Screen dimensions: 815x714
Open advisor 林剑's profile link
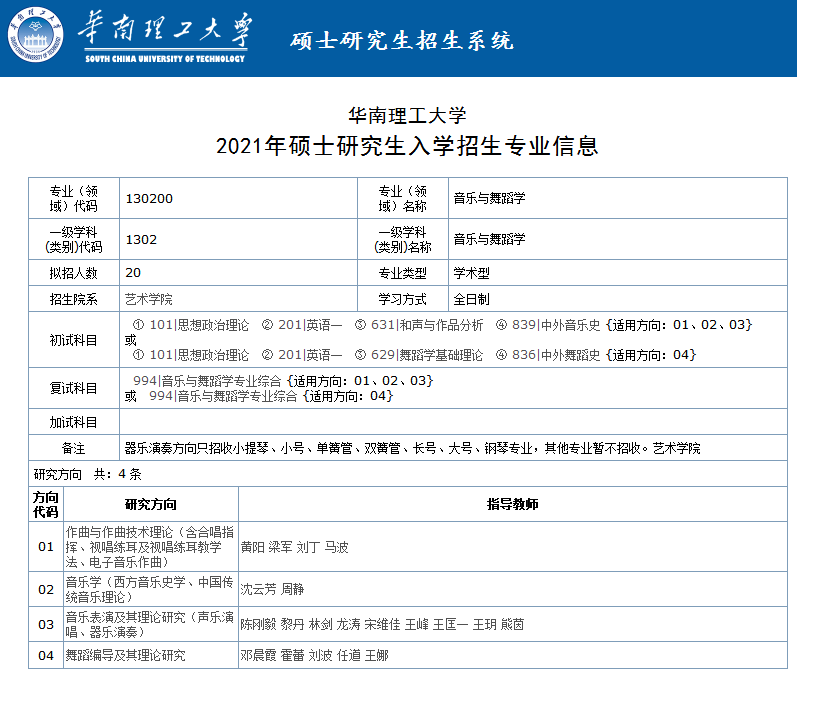click(320, 625)
